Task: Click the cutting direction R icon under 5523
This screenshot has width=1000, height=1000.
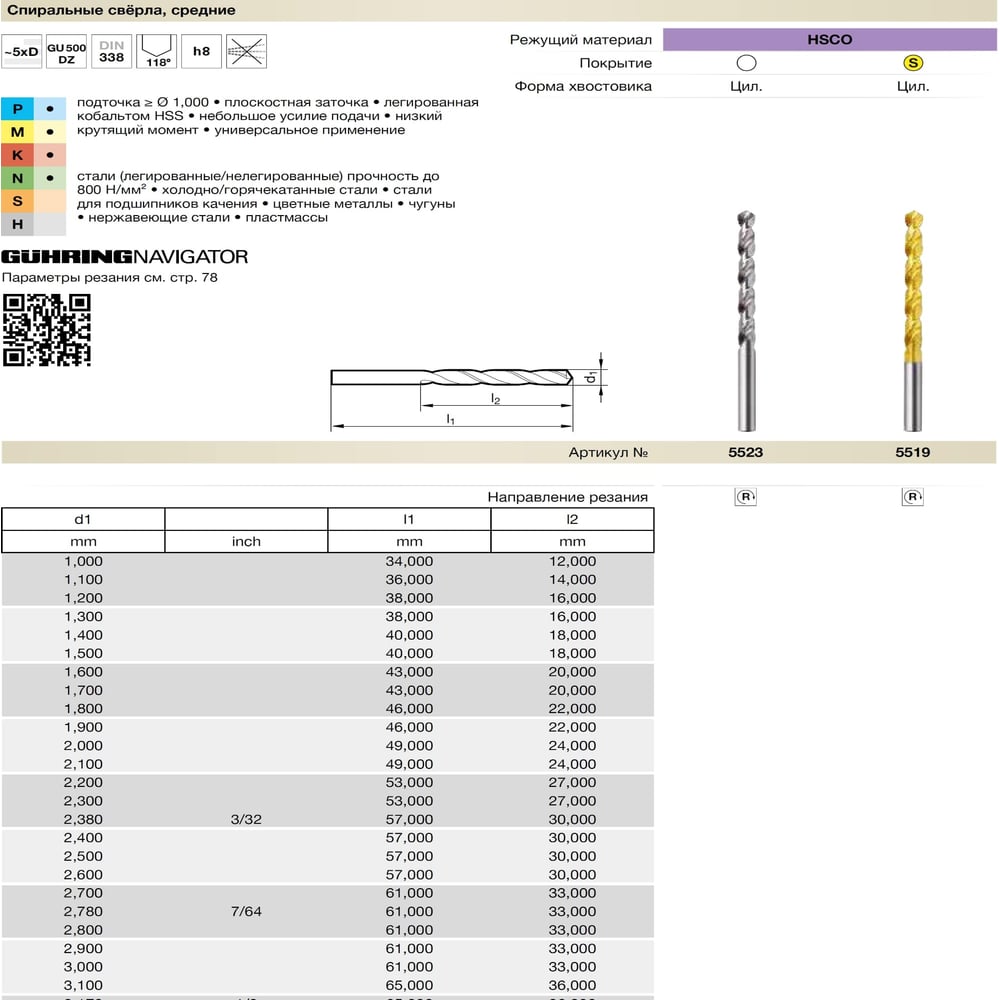Action: tap(746, 497)
